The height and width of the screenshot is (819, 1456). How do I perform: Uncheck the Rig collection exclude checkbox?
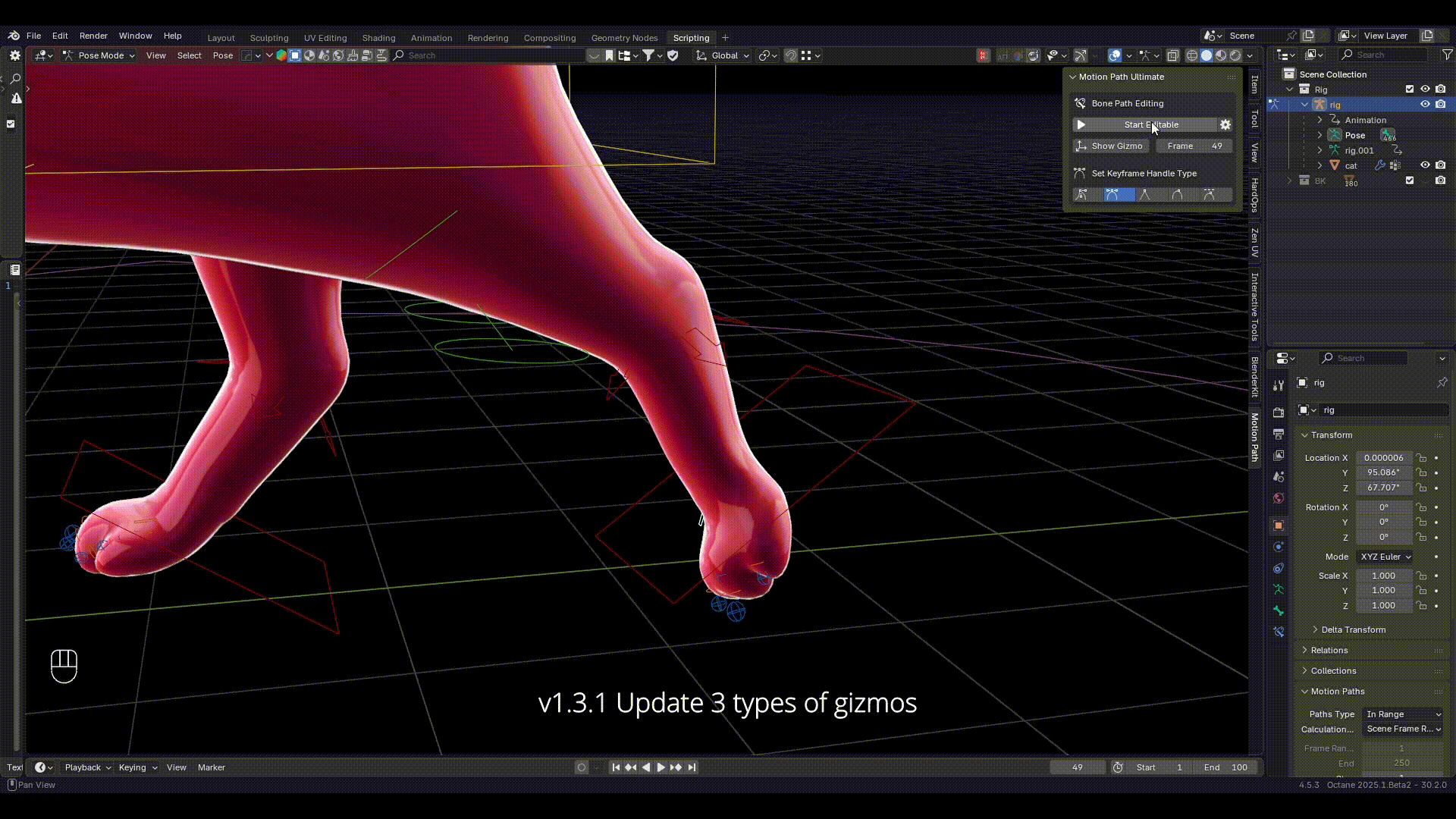pyautogui.click(x=1410, y=89)
